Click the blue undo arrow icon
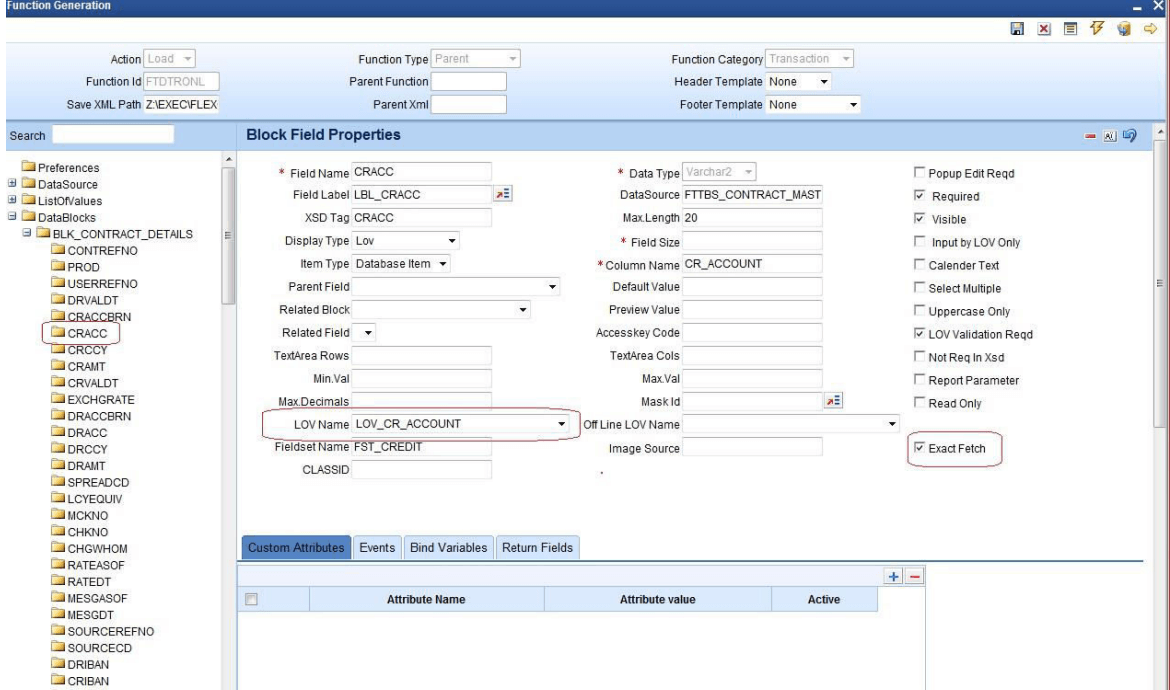1170x690 pixels. tap(1130, 135)
